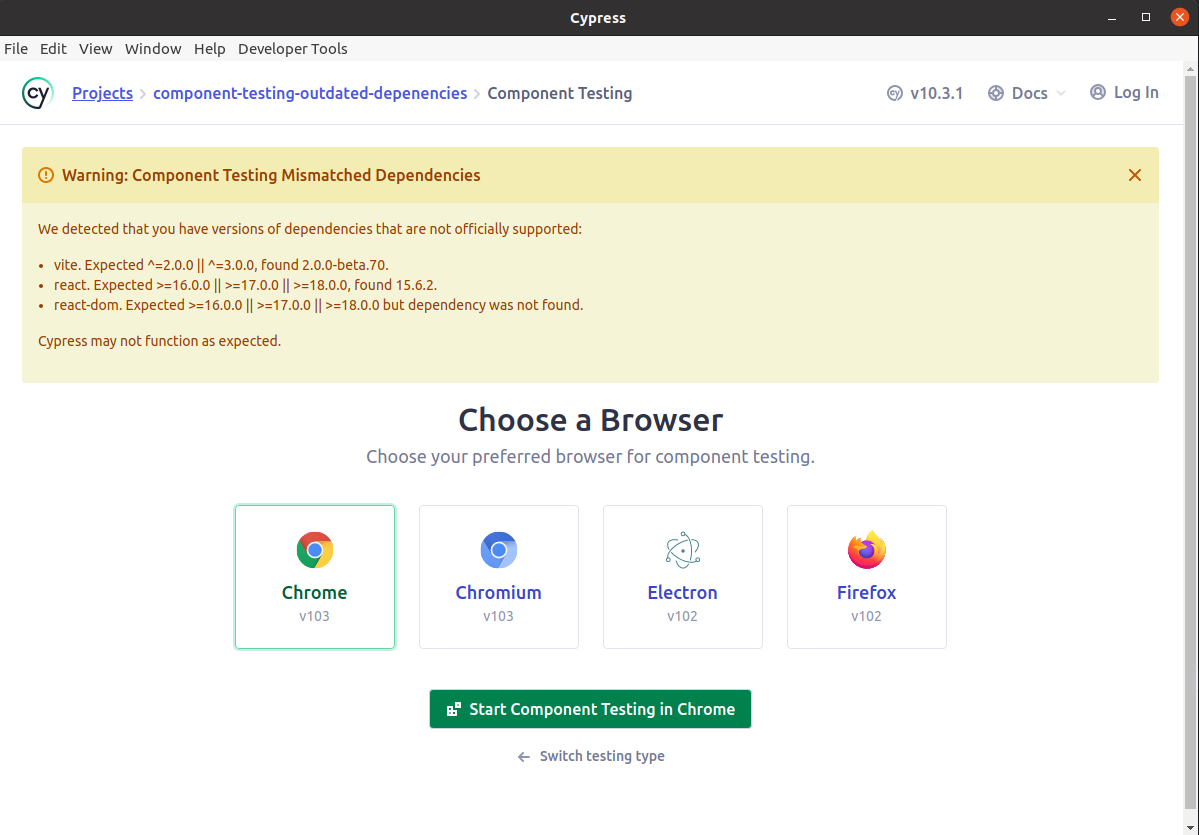Viewport: 1199px width, 835px height.
Task: Click the scrollbar up arrow
Action: (x=1191, y=69)
